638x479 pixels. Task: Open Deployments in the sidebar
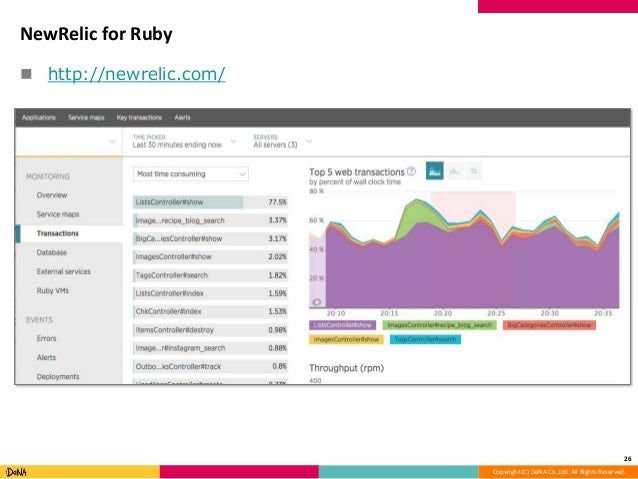(58, 377)
